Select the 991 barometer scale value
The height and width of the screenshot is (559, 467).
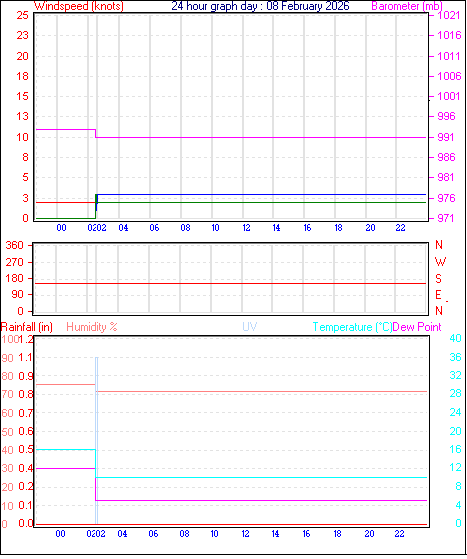446,137
